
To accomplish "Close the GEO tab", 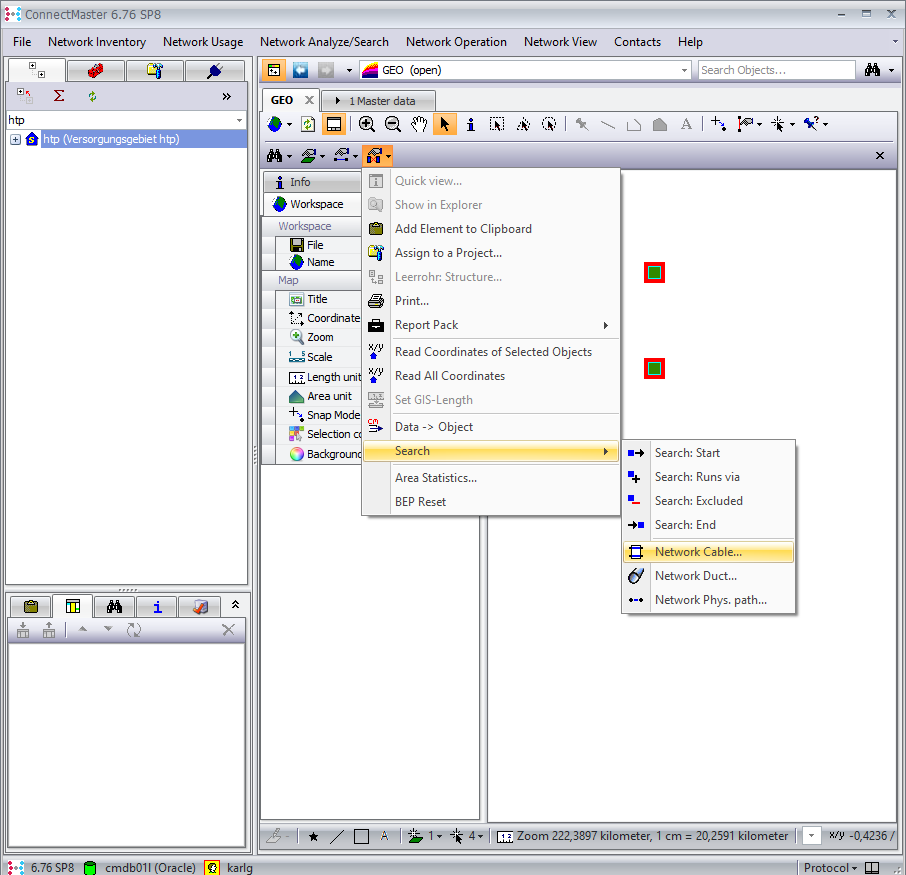I will point(309,100).
